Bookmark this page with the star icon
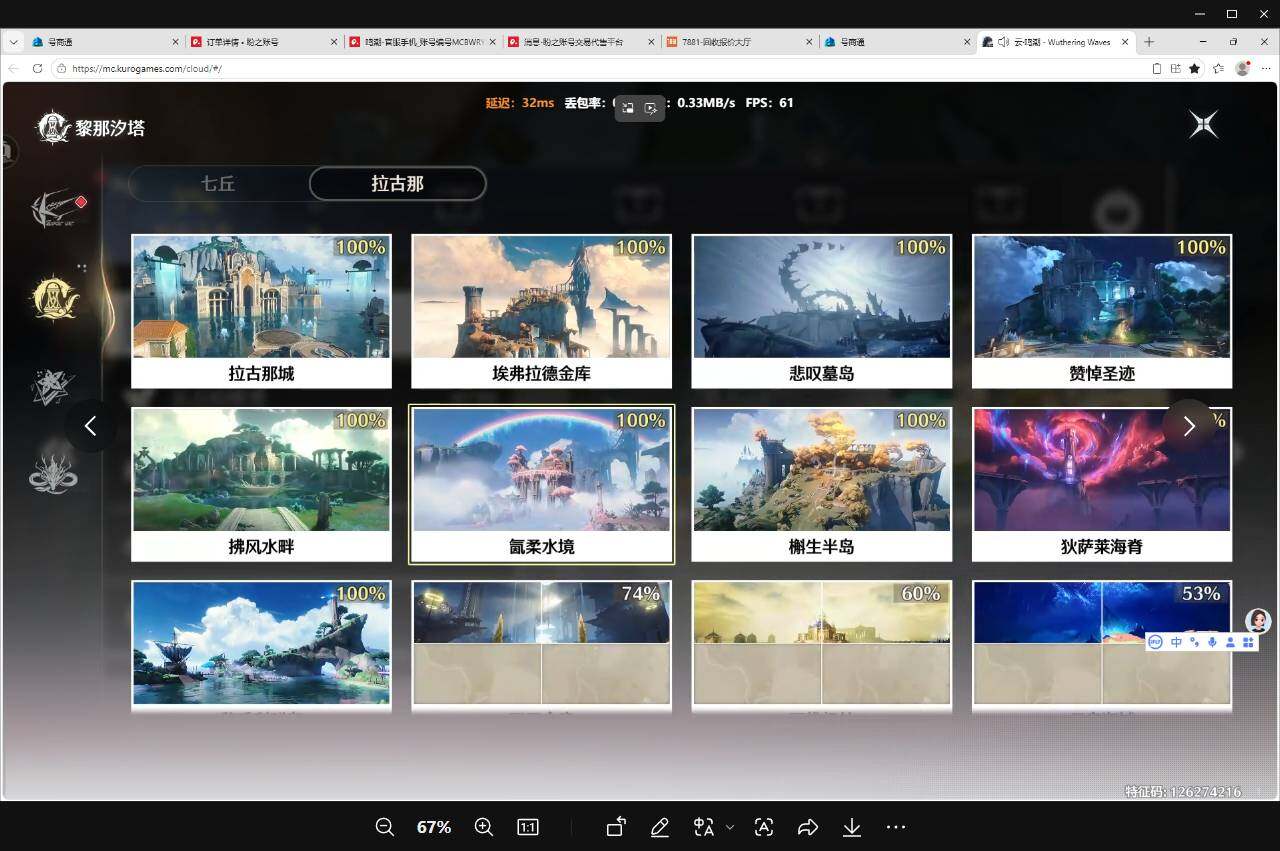This screenshot has height=851, width=1280. (1195, 69)
